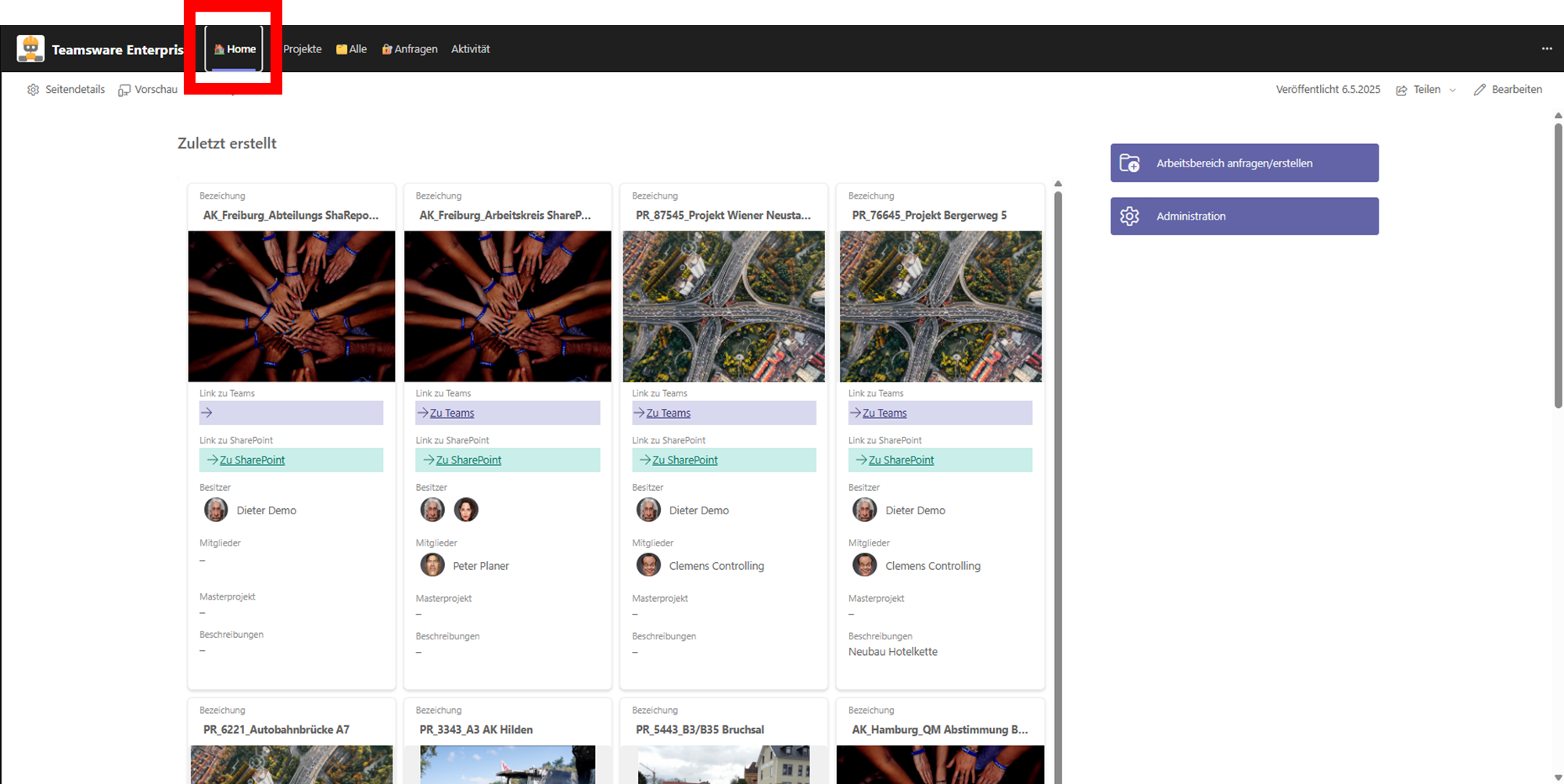The height and width of the screenshot is (784, 1564).
Task: Click Peter Planer member avatar
Action: click(x=432, y=565)
